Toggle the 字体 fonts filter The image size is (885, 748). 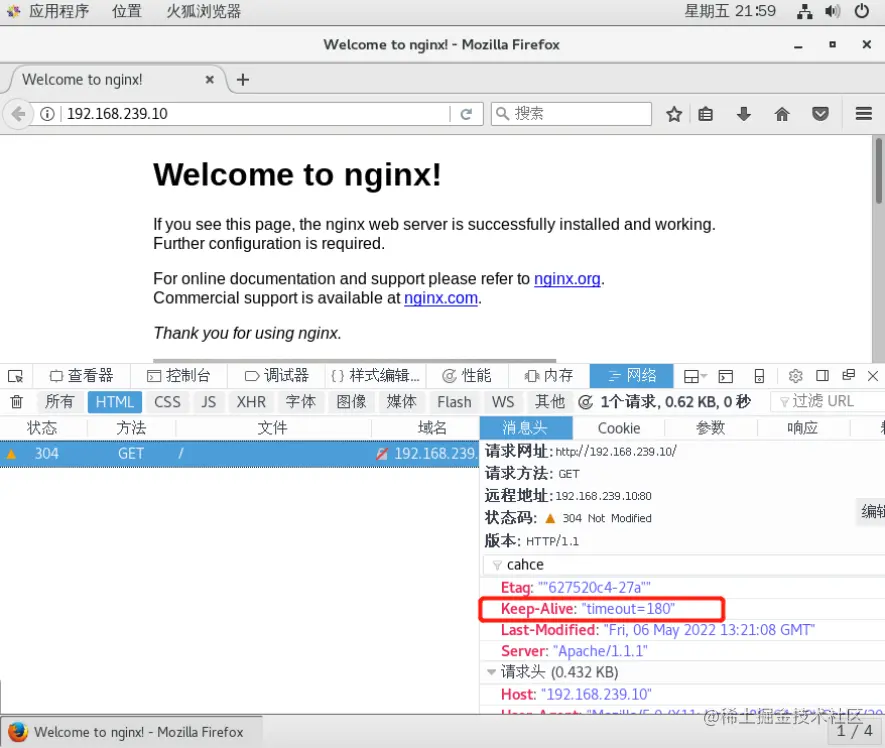[300, 402]
